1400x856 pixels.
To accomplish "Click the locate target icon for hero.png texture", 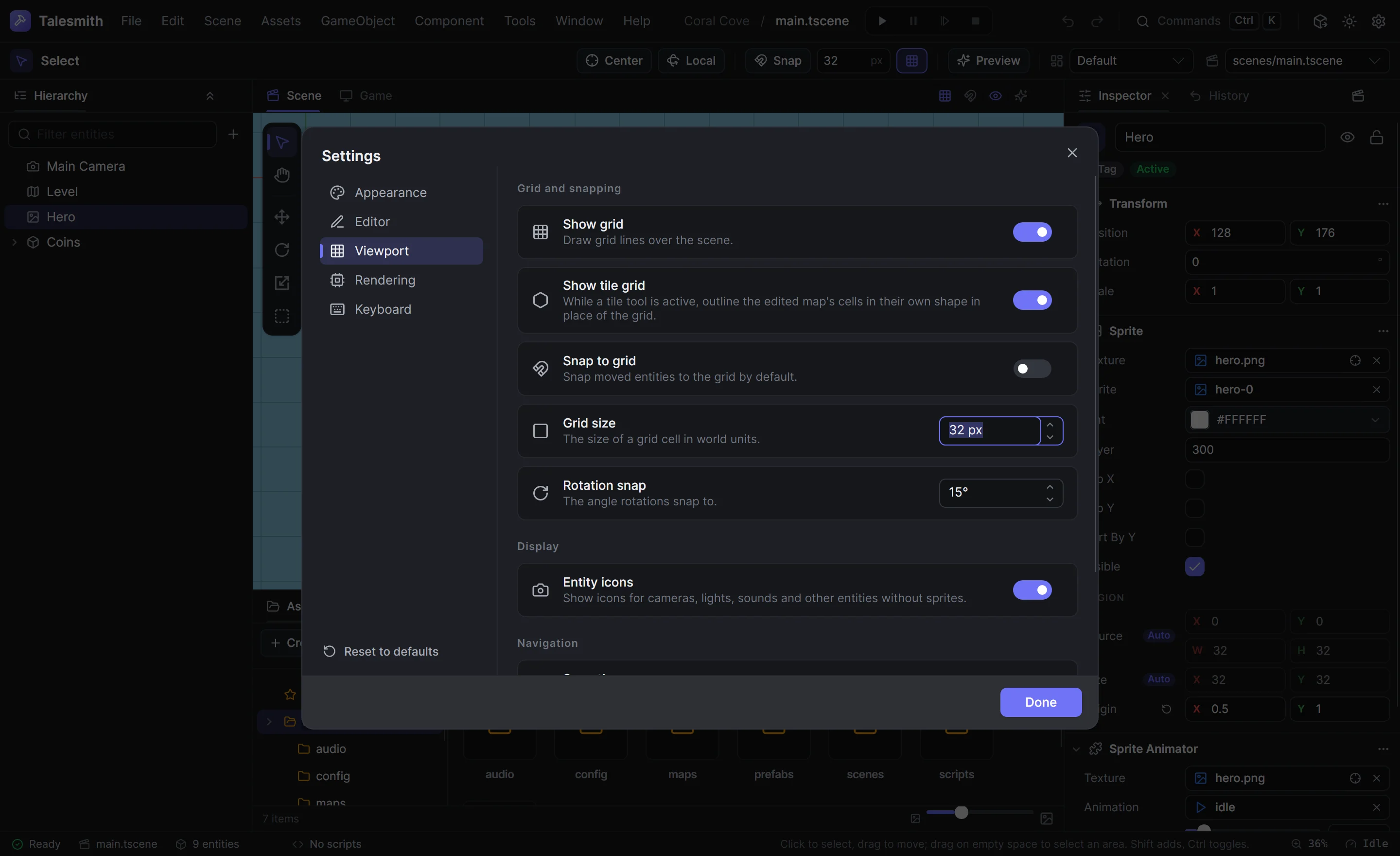I will coord(1354,360).
